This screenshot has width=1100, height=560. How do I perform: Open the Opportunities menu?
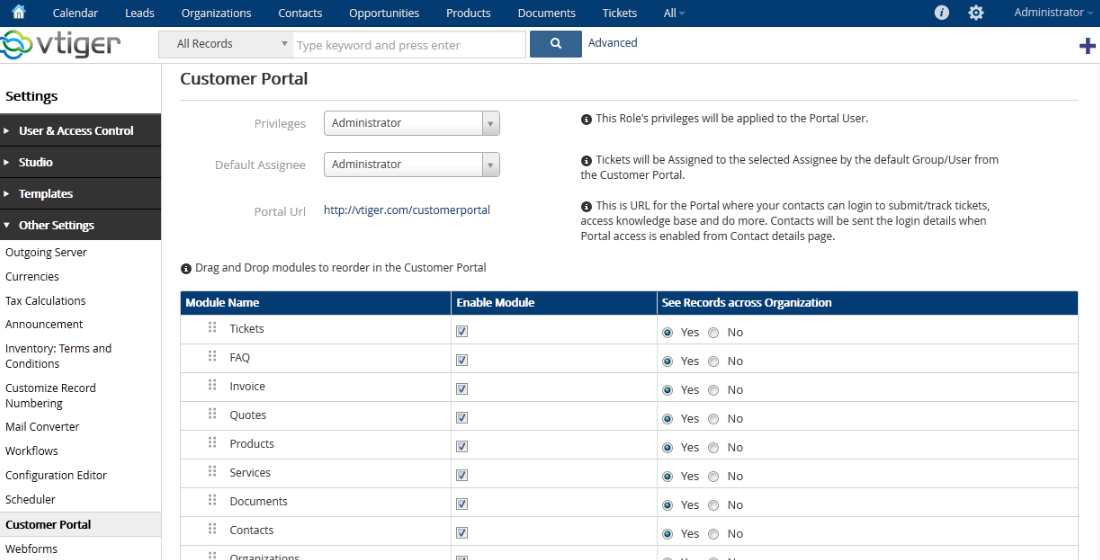coord(384,13)
